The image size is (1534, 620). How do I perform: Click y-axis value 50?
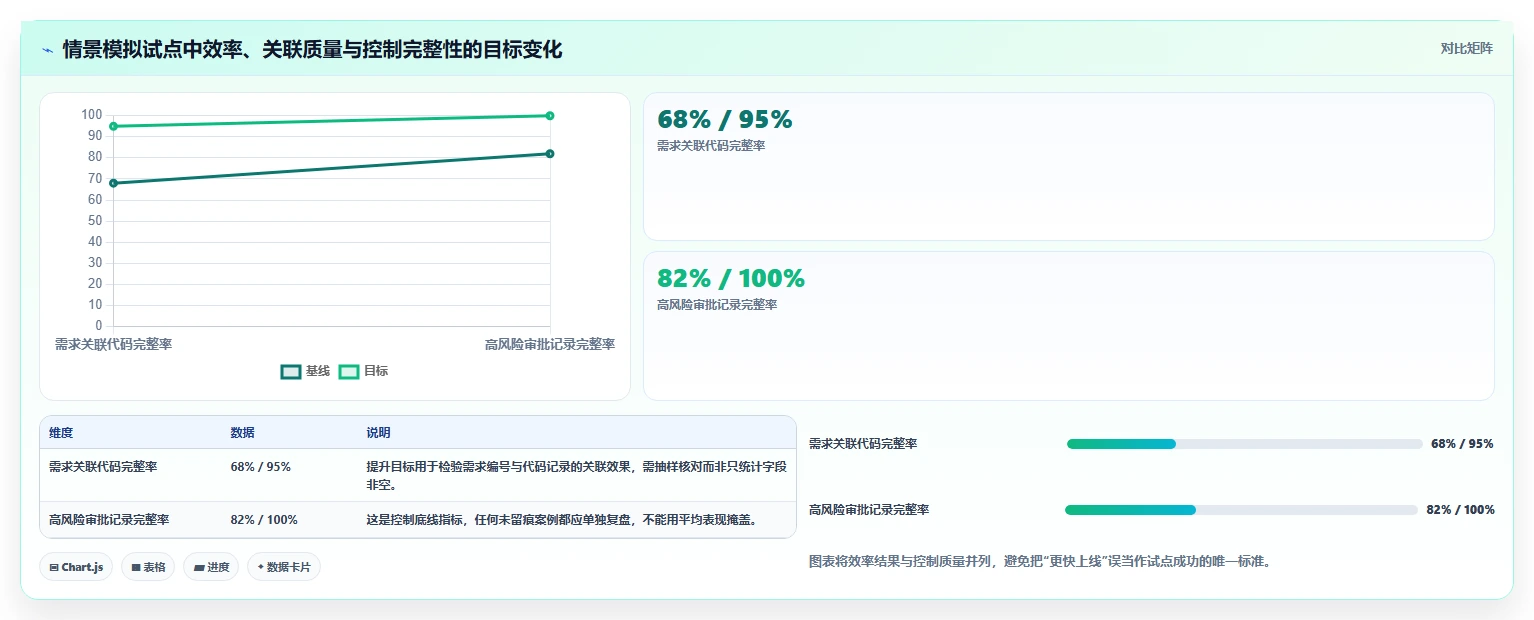coord(95,221)
